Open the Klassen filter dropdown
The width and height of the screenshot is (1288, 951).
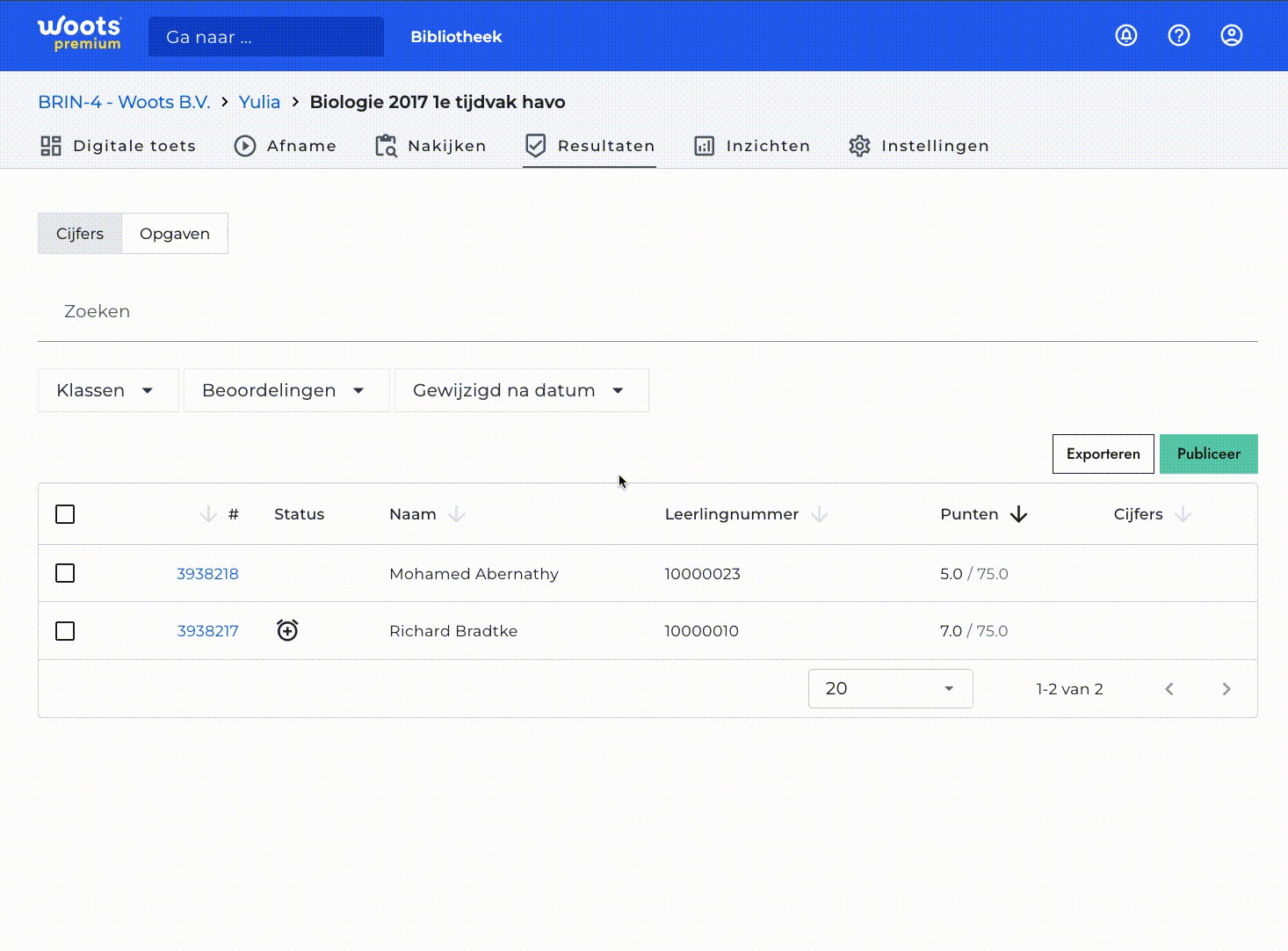point(108,390)
